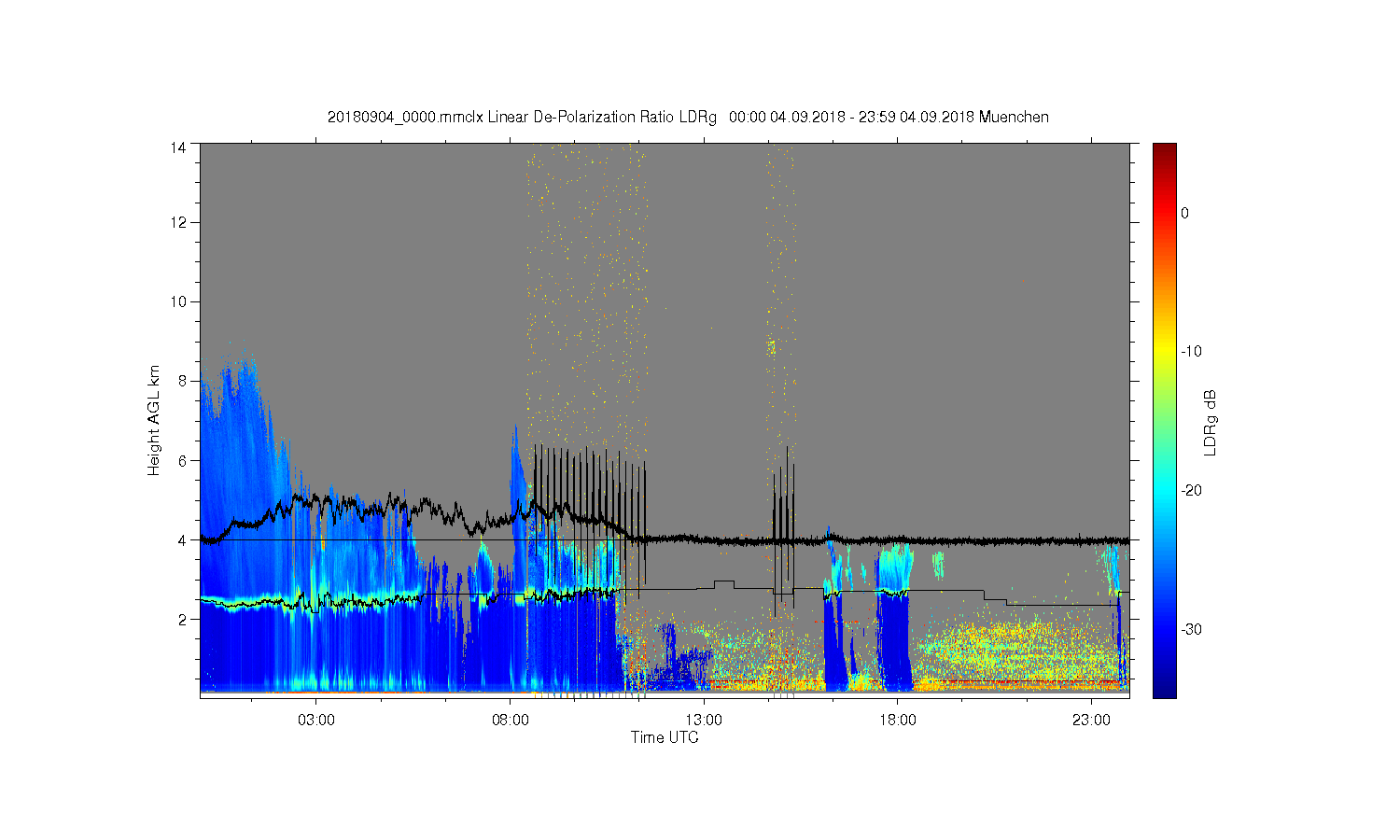Click the 13:00 time tick label

point(704,721)
